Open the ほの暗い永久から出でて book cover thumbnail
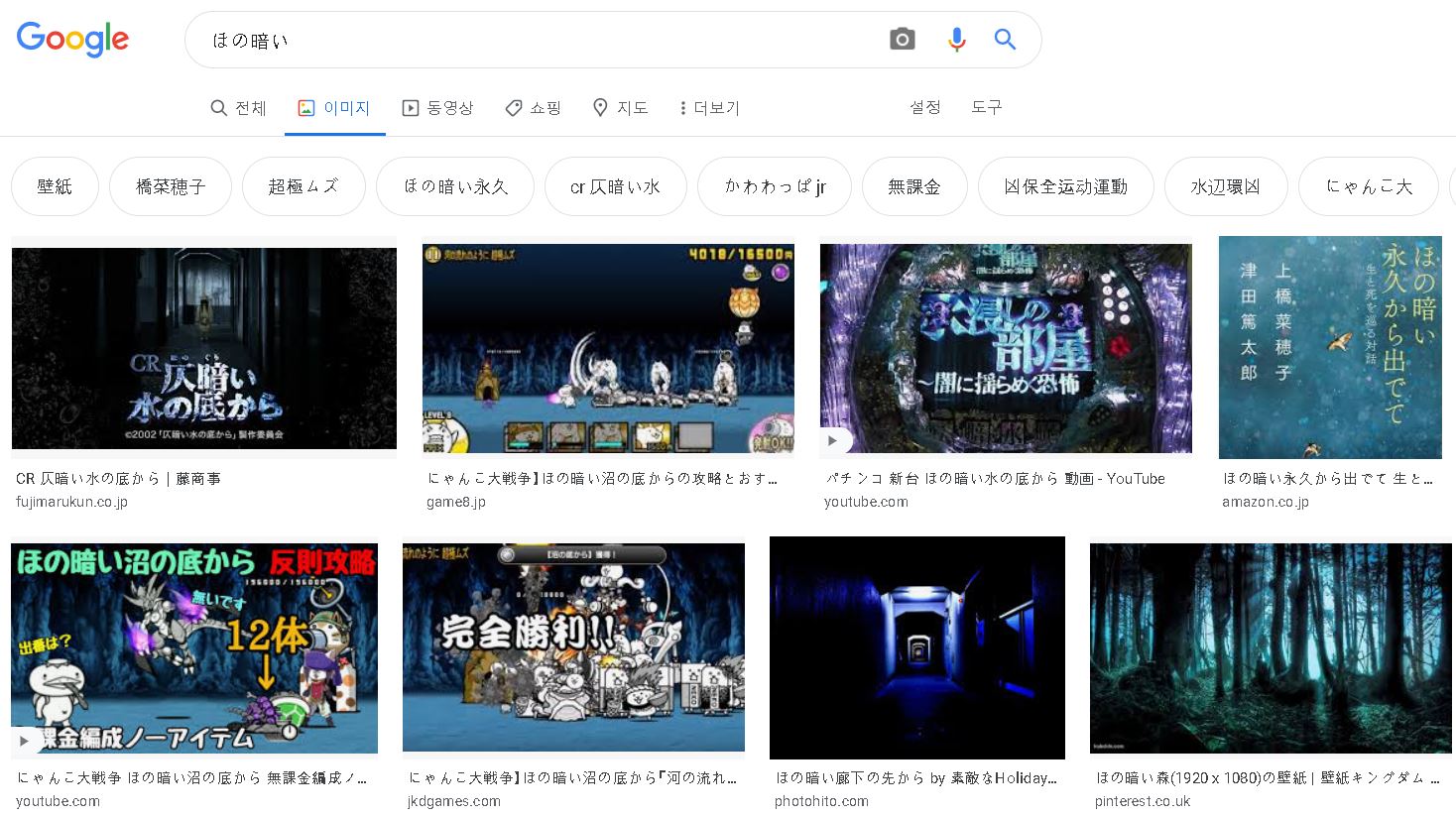1456x817 pixels. (x=1330, y=347)
